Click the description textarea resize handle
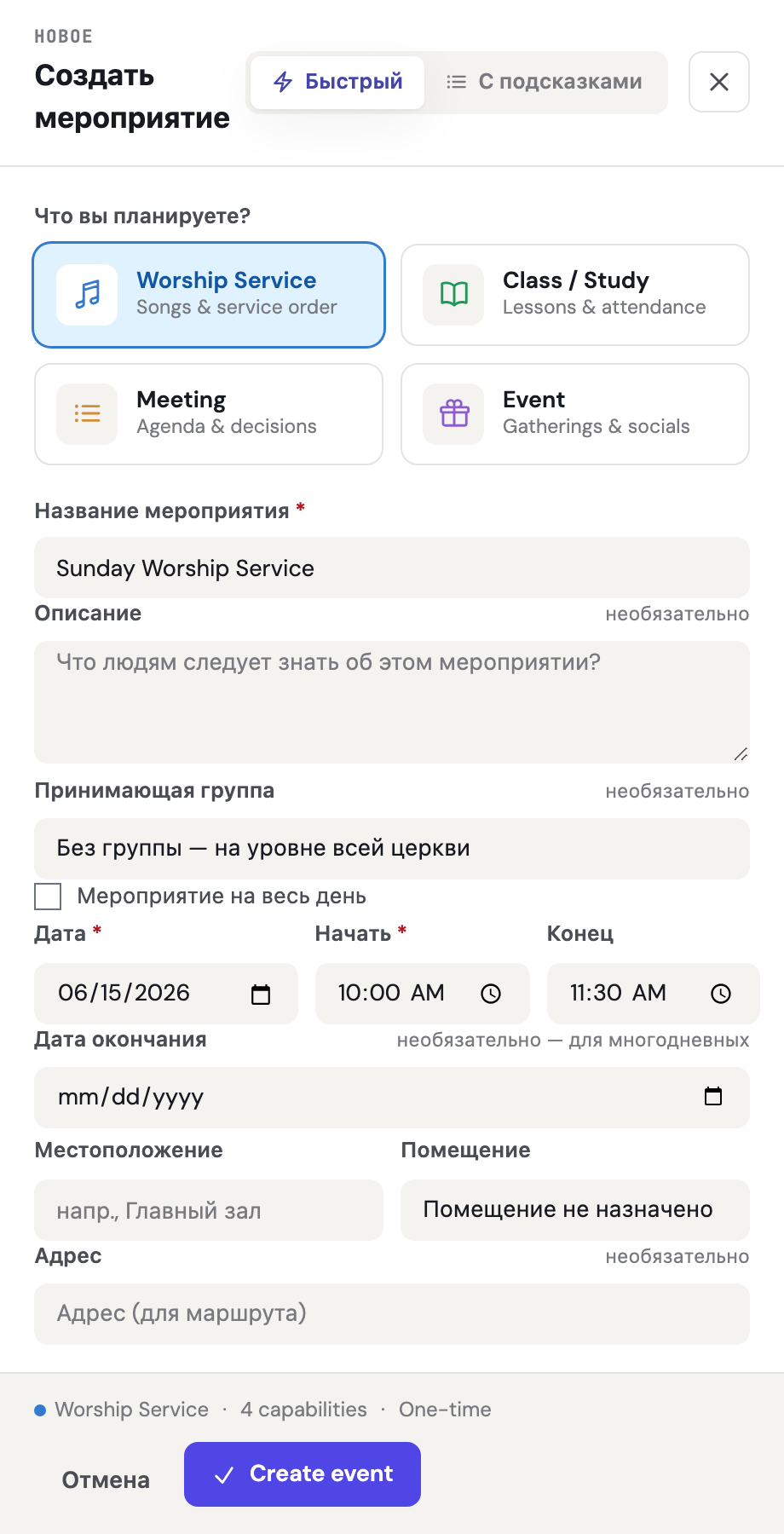Viewport: 784px width, 1534px height. tap(741, 754)
